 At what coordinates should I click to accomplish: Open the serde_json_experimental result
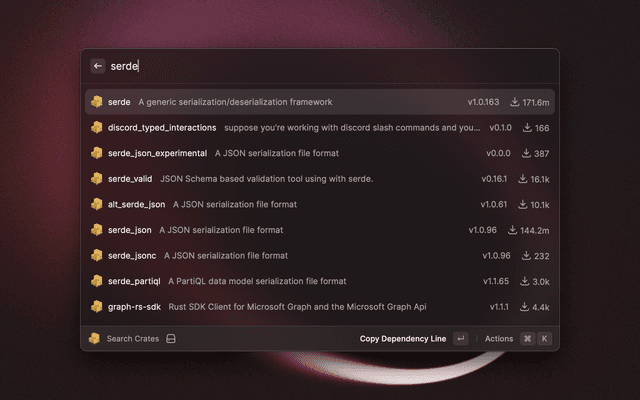pyautogui.click(x=300, y=153)
